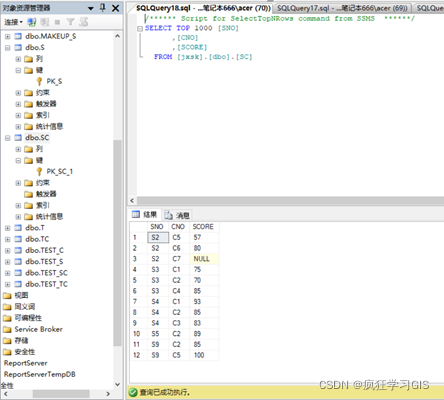Click the filter icon in Object Explorer toolbar
The width and height of the screenshot is (444, 400).
(x=70, y=22)
